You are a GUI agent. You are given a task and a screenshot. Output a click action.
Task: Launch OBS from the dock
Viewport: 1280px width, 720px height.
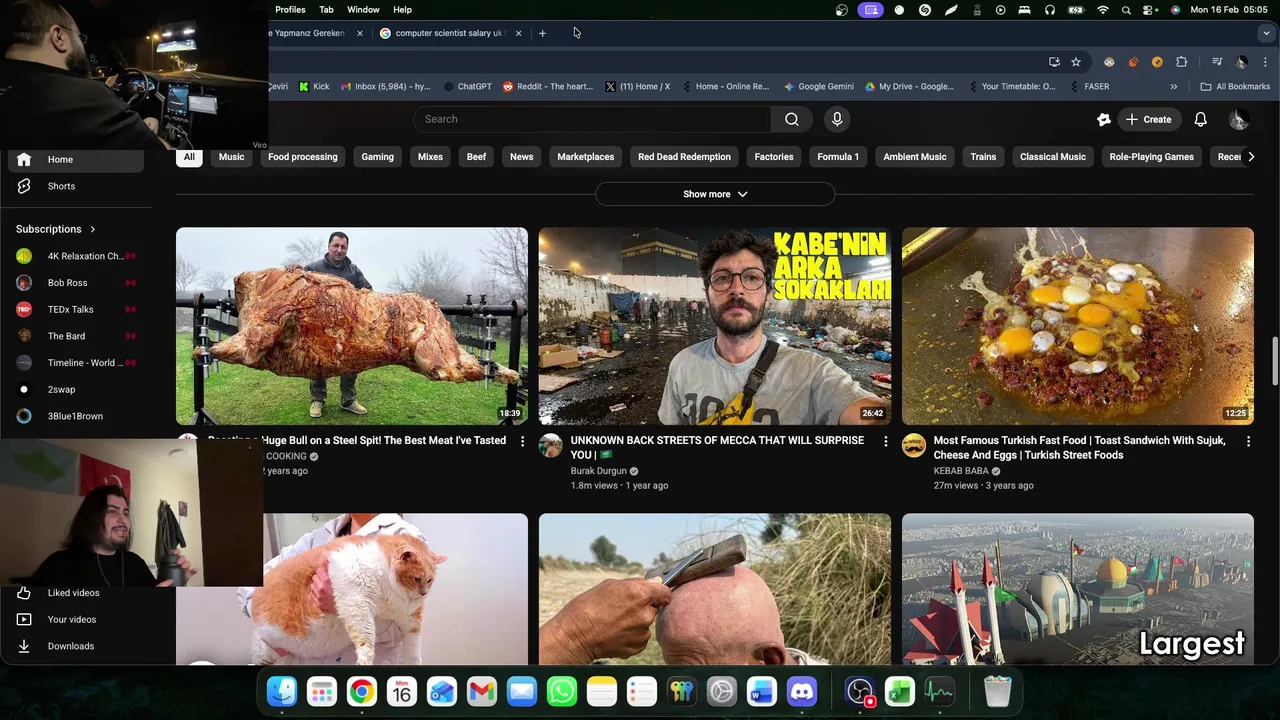point(860,691)
